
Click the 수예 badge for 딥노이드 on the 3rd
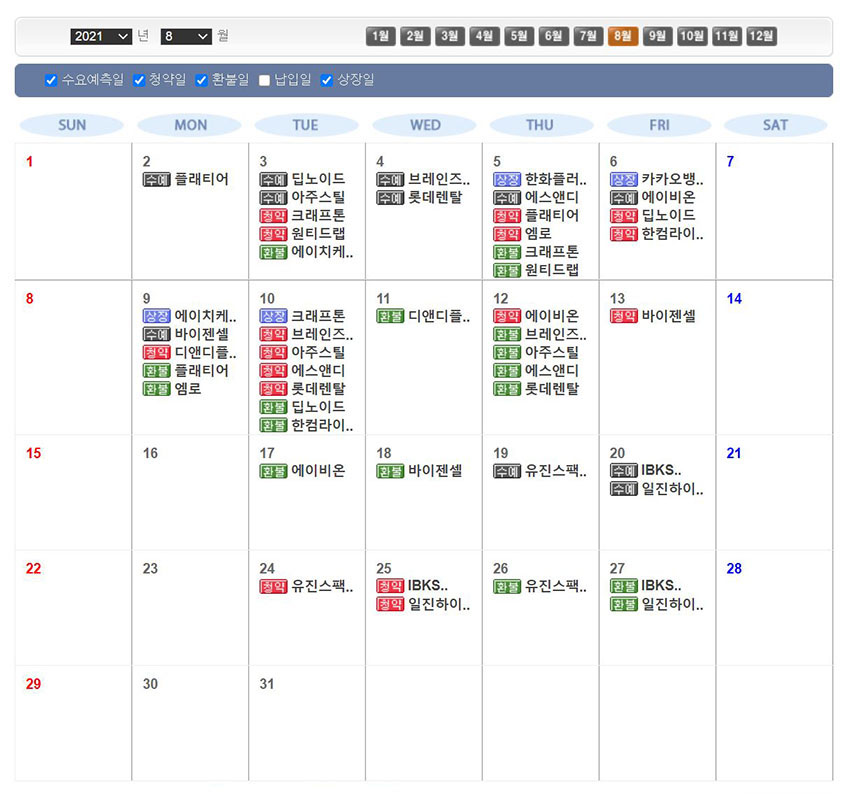[x=273, y=179]
